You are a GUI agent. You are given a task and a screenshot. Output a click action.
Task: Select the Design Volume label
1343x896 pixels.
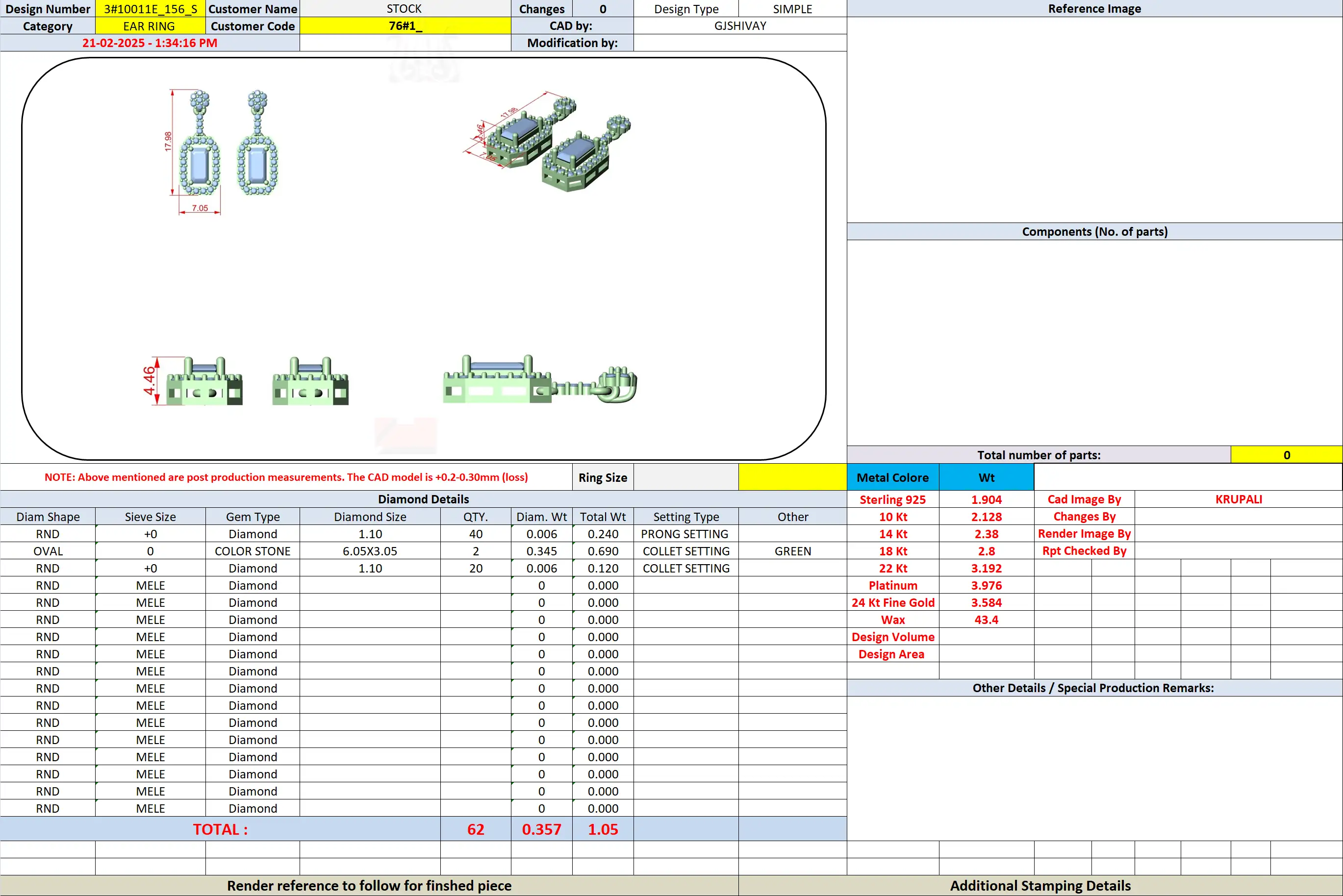[x=893, y=637]
